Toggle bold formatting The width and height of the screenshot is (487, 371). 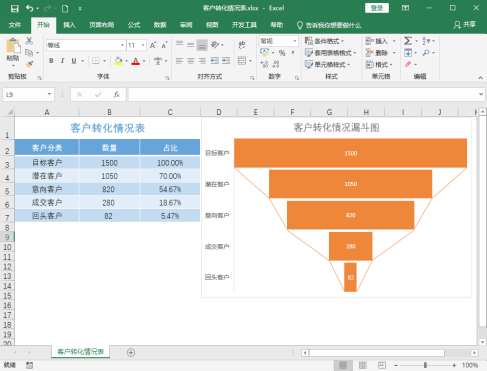51,61
